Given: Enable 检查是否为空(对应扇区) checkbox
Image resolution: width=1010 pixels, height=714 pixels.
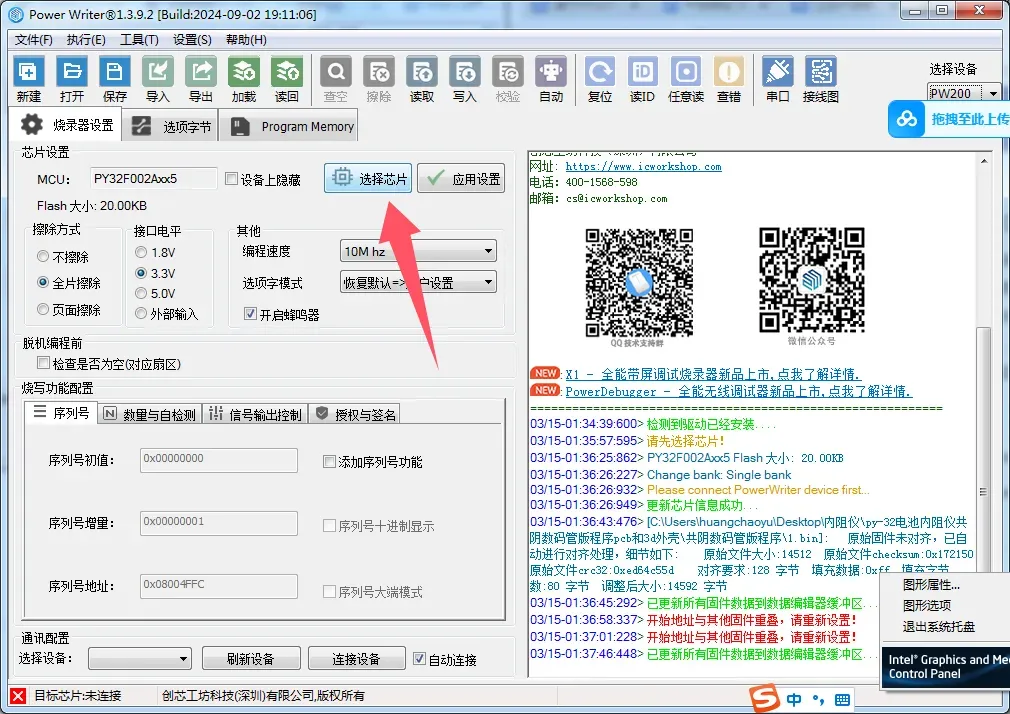Looking at the screenshot, I should [43, 363].
